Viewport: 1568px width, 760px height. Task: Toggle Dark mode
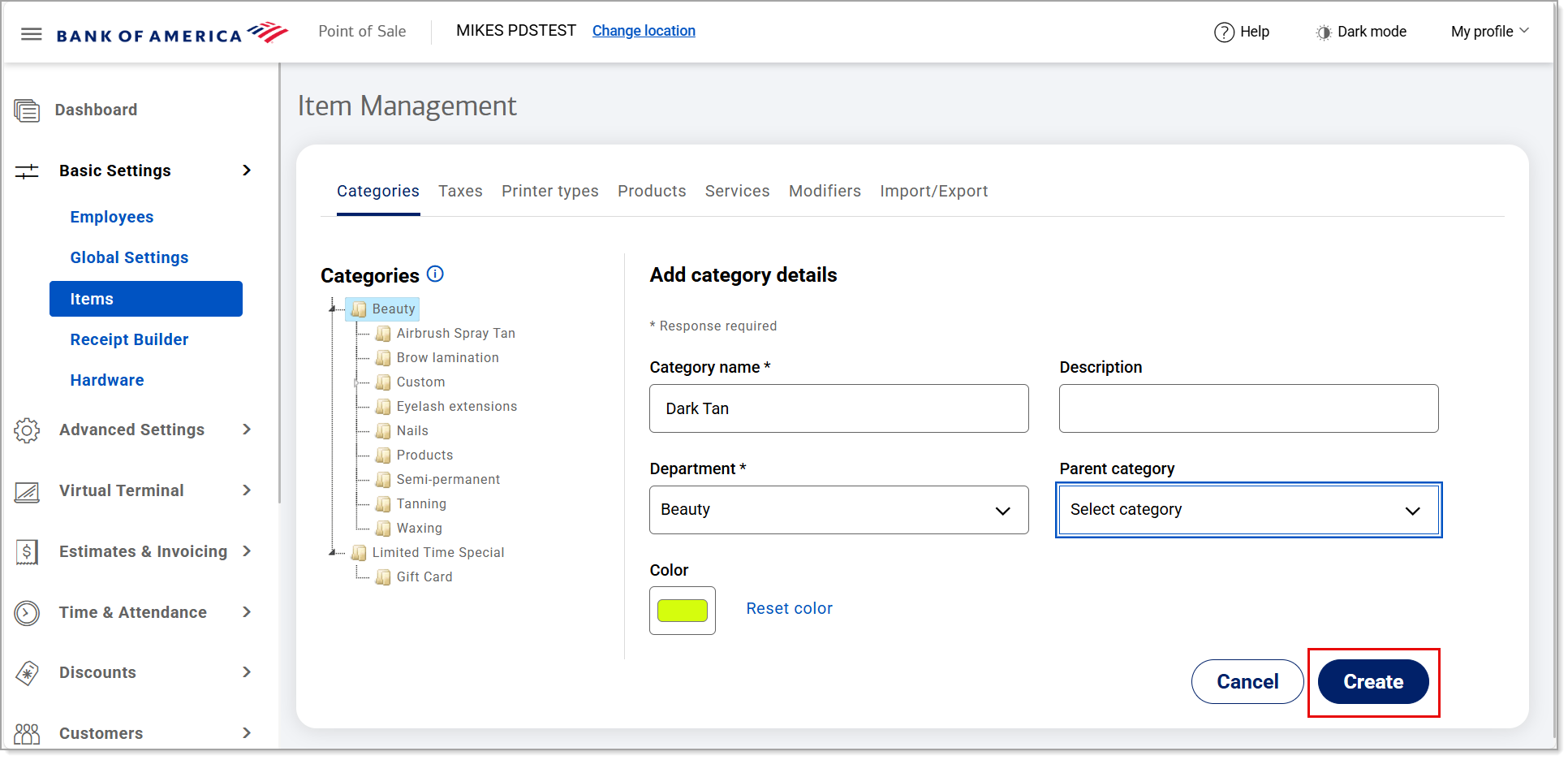coord(1361,32)
